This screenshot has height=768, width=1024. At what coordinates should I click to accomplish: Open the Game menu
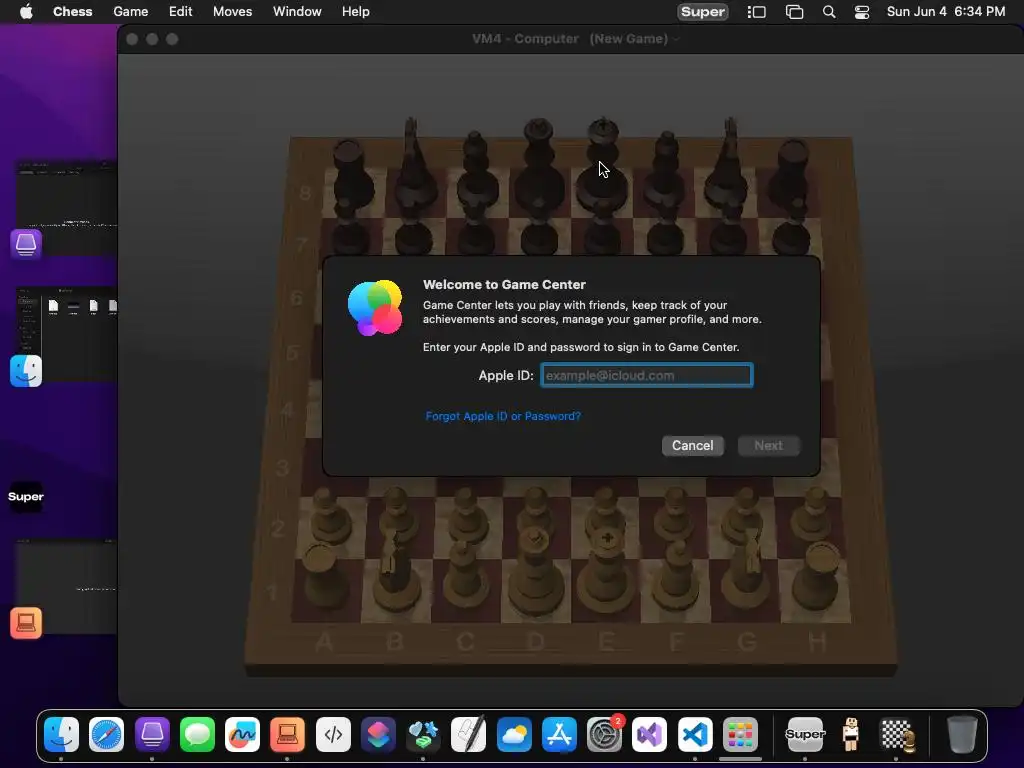coord(131,12)
